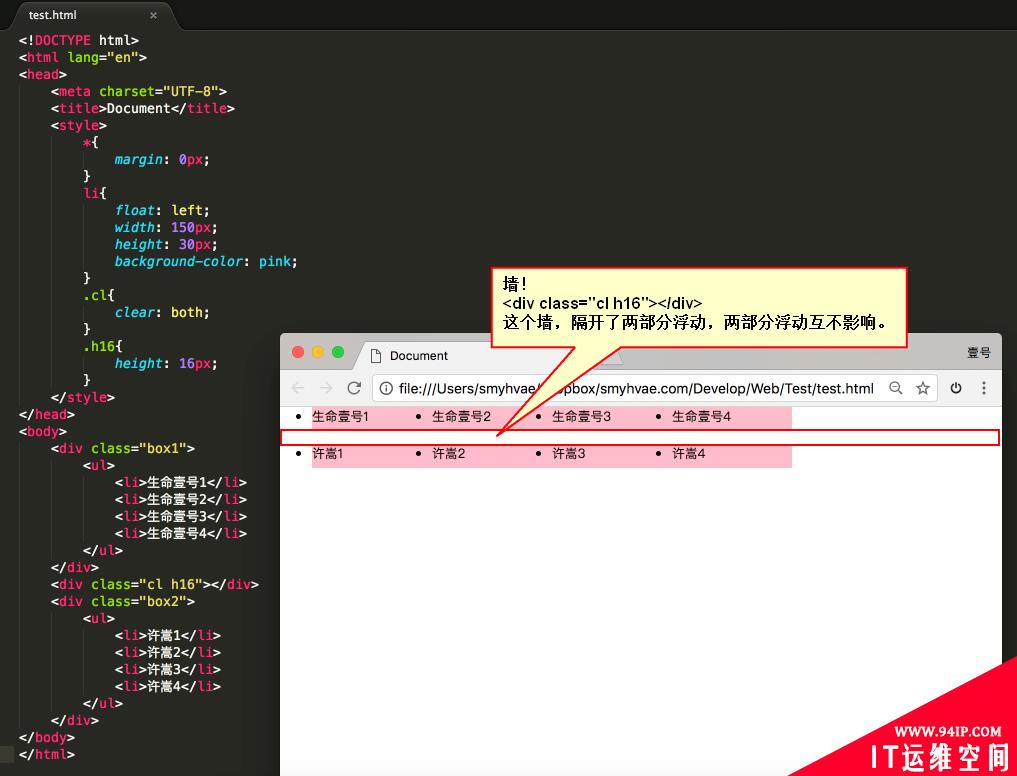Image resolution: width=1017 pixels, height=776 pixels.
Task: Open Chrome three-dot menu
Action: coord(983,388)
